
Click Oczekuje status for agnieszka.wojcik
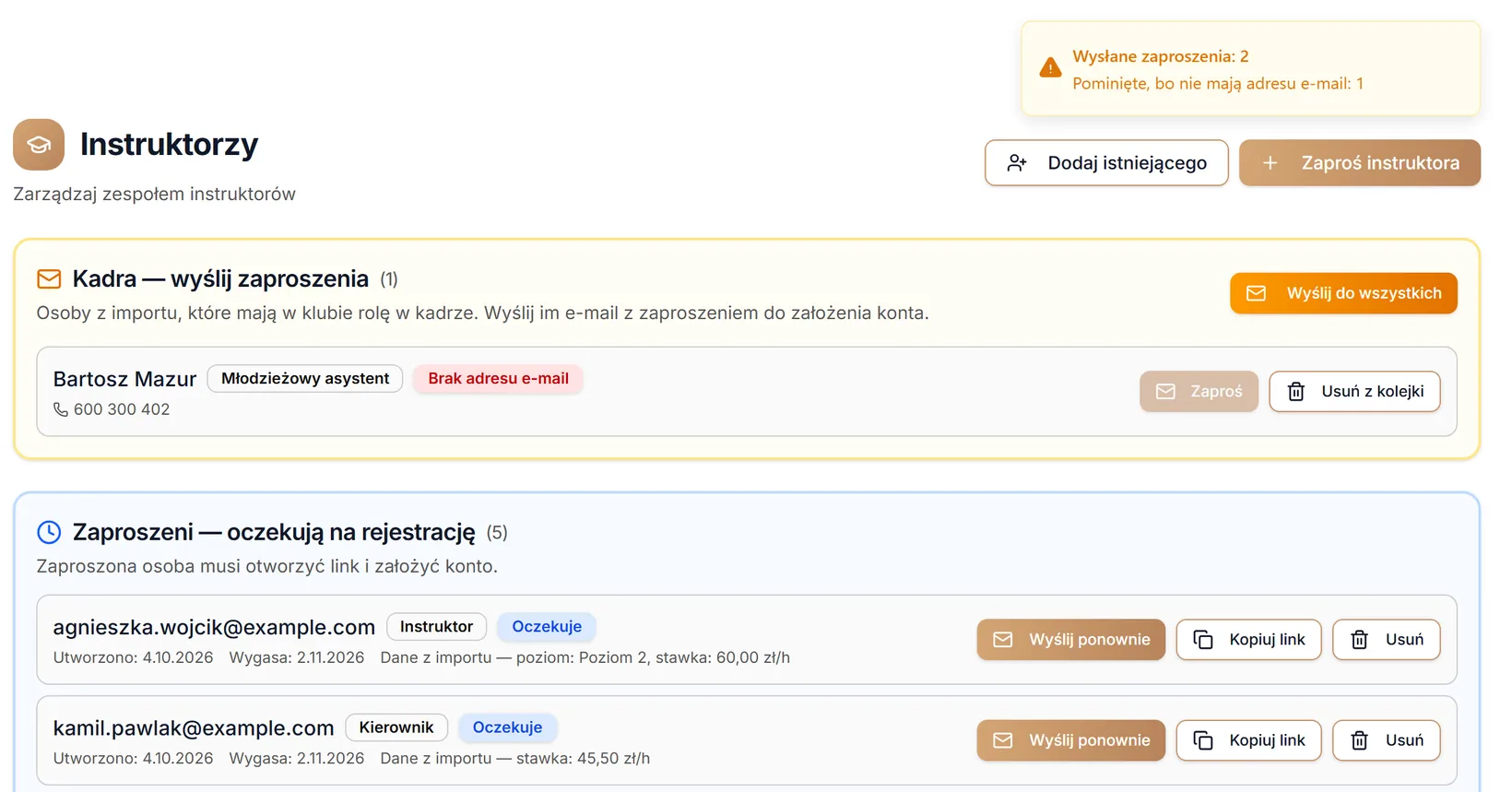click(547, 627)
